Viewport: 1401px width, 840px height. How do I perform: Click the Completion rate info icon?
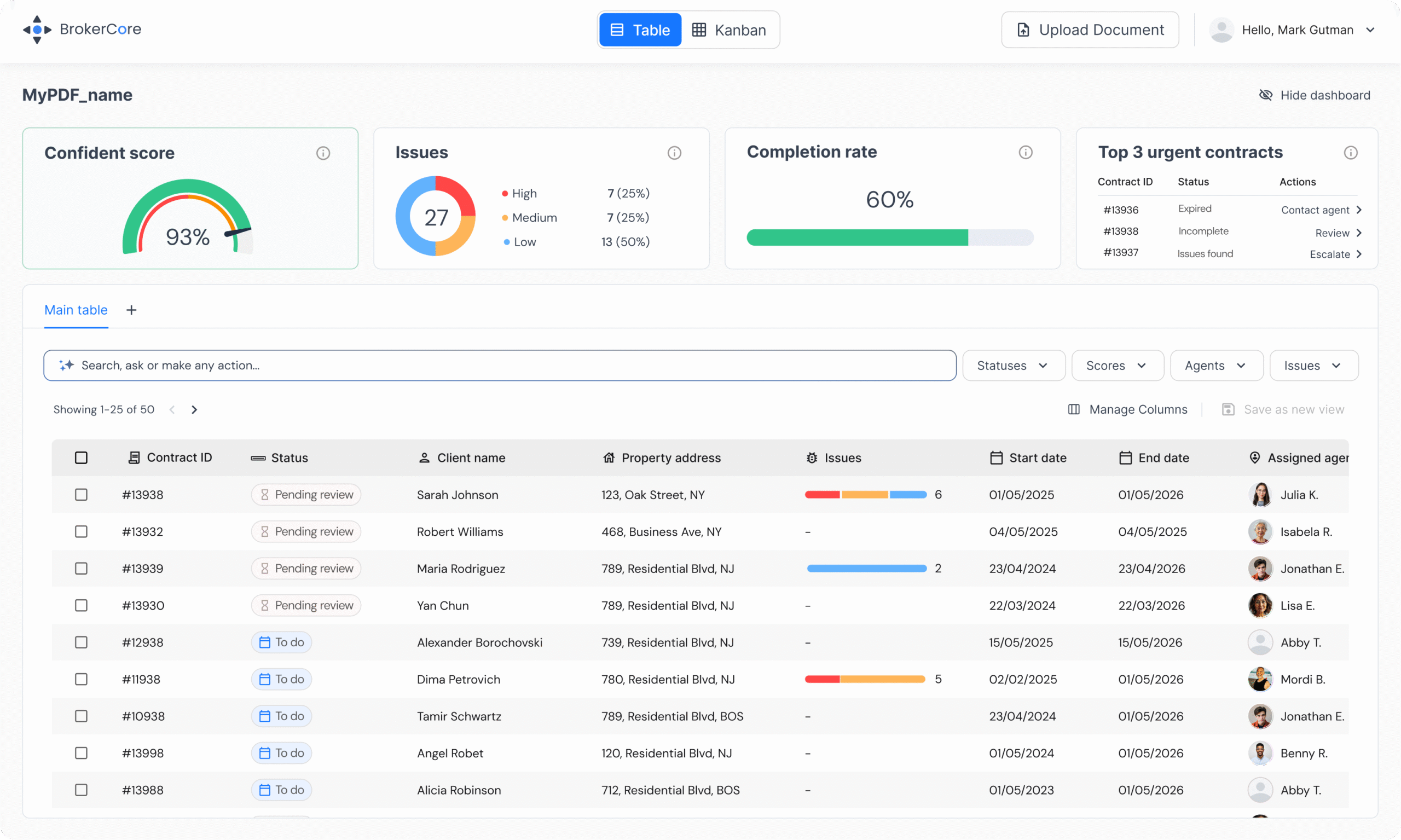pyautogui.click(x=1025, y=152)
